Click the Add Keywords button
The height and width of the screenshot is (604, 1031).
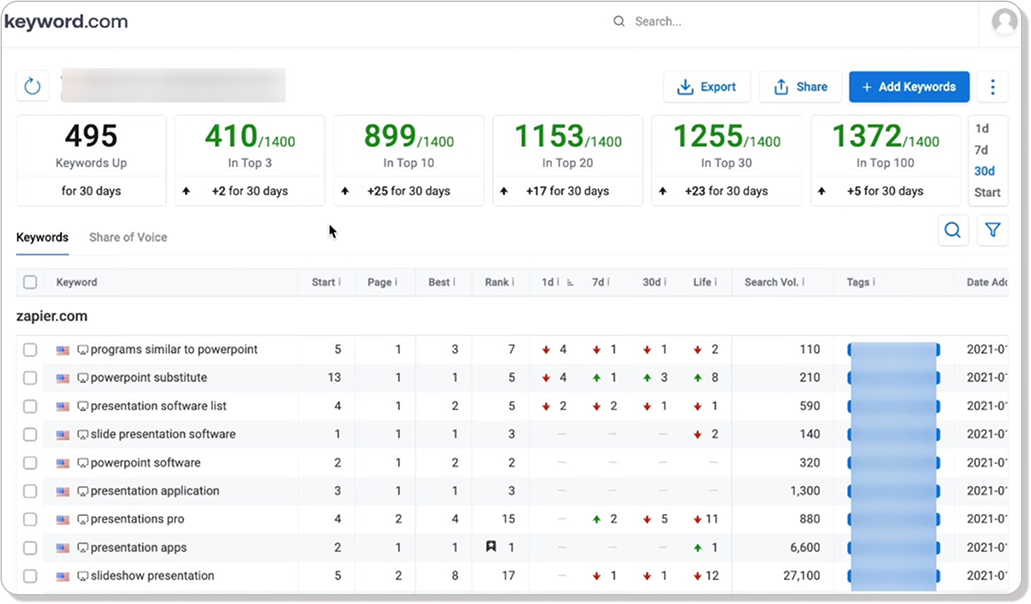[909, 87]
